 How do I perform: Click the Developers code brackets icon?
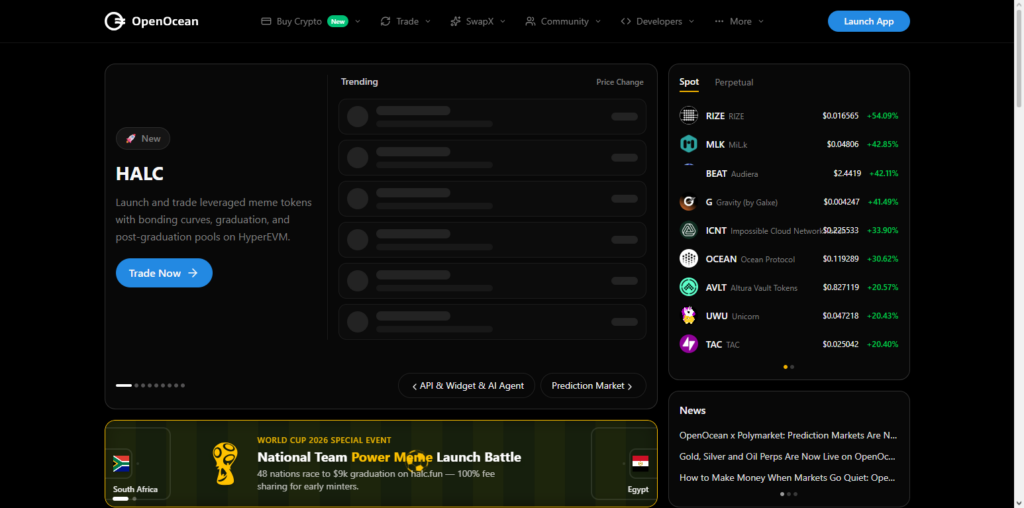click(x=626, y=21)
